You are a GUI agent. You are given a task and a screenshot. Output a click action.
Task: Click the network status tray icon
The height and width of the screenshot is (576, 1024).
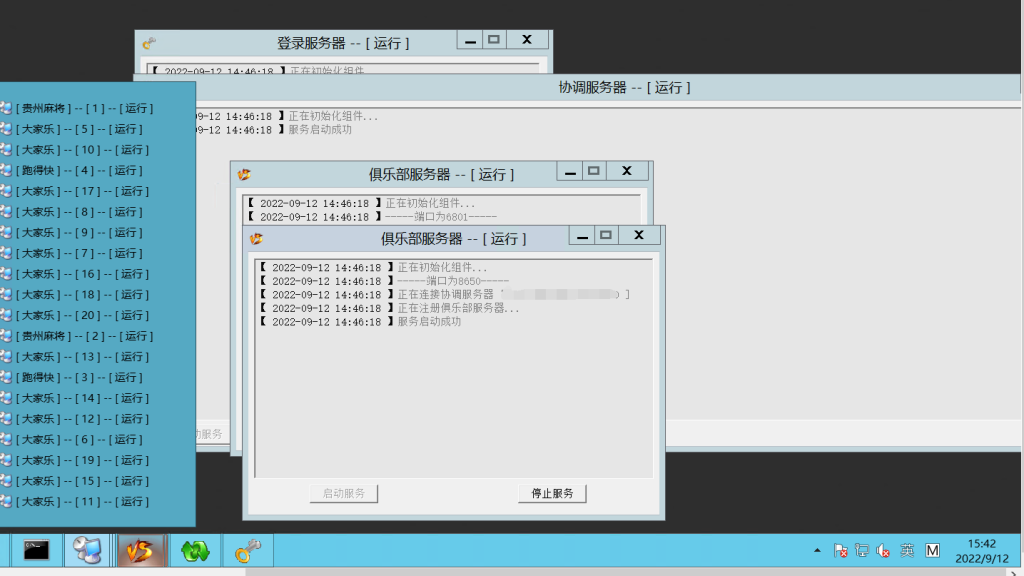click(x=862, y=551)
